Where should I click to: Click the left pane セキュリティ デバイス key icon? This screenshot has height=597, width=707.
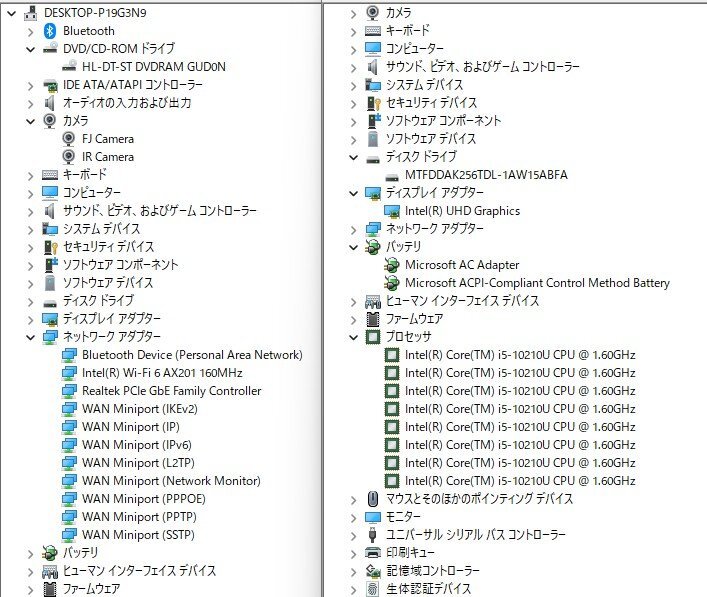[x=50, y=247]
